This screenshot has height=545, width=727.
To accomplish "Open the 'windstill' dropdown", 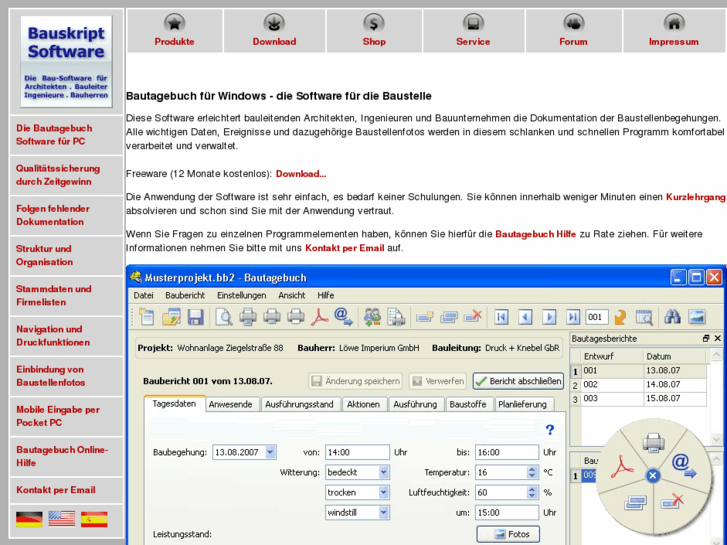I will [383, 513].
